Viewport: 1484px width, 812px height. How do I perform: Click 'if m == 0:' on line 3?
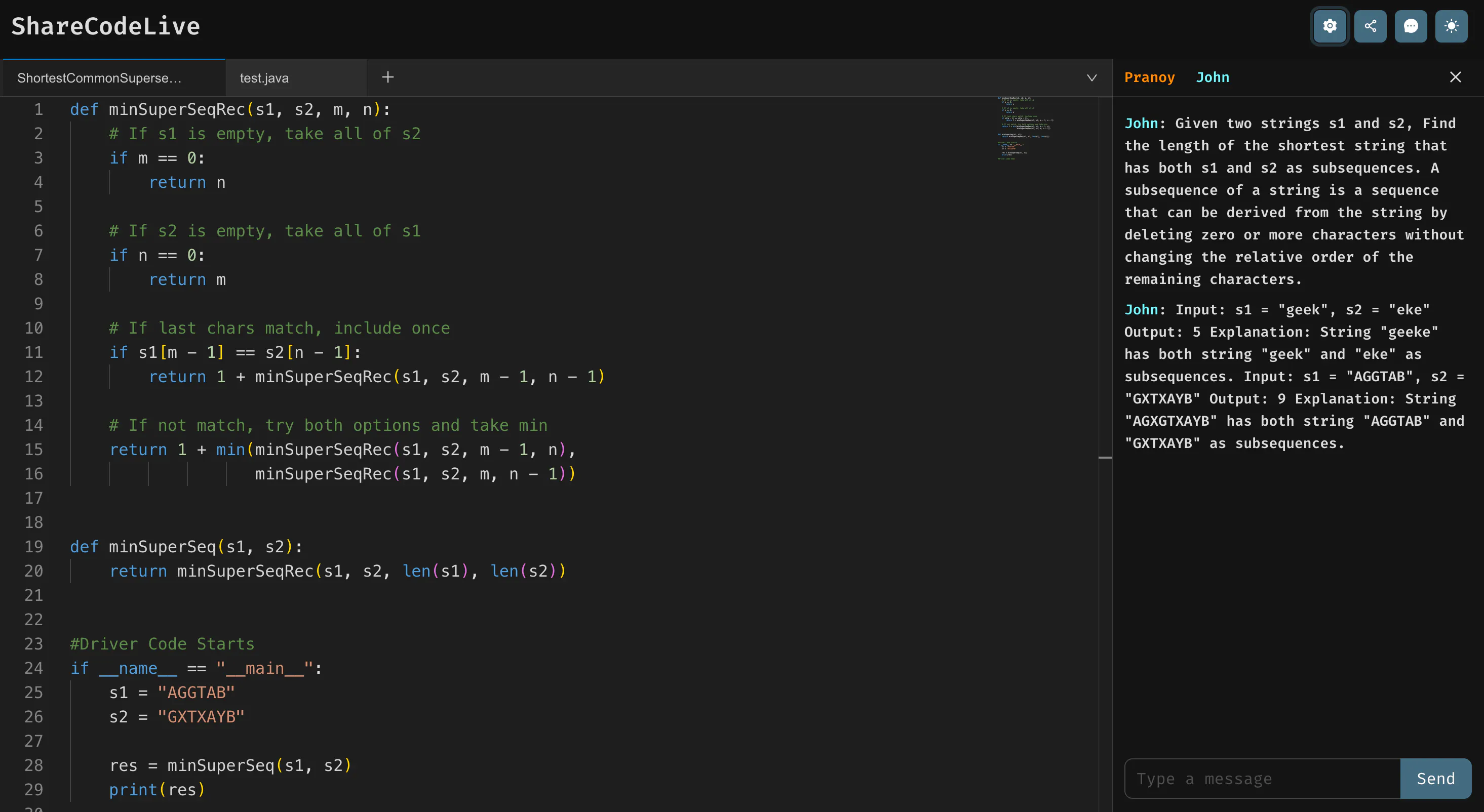pos(158,158)
